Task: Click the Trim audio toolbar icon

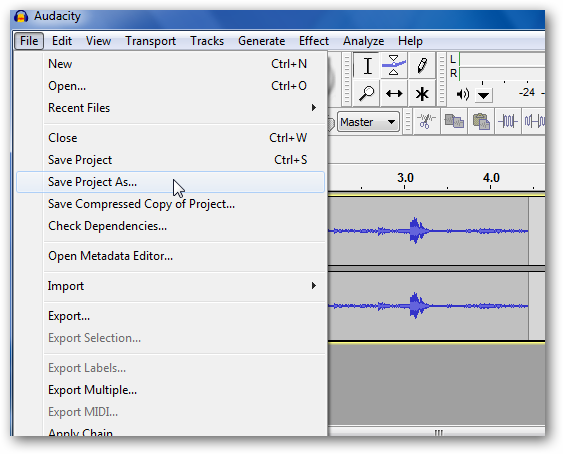Action: tap(508, 121)
